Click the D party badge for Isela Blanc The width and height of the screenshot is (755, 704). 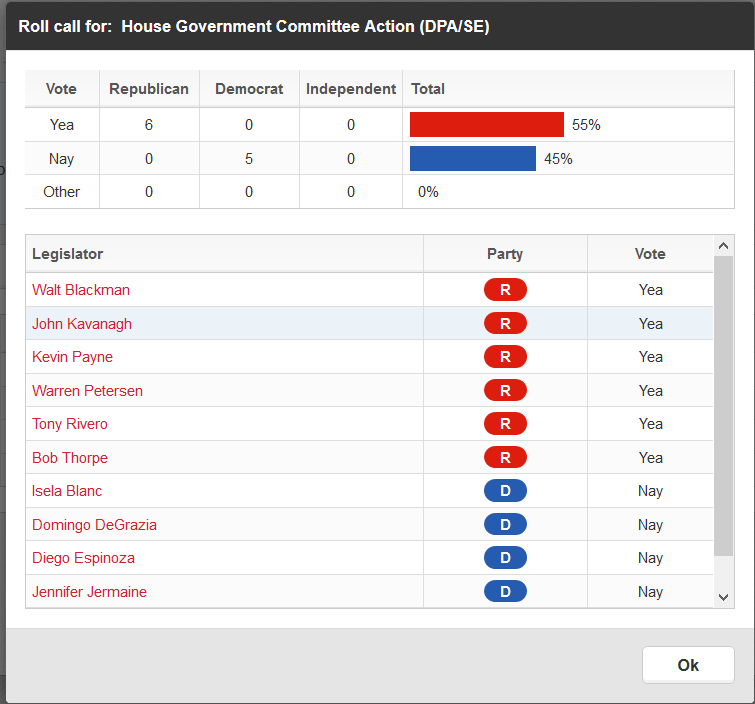pos(505,491)
